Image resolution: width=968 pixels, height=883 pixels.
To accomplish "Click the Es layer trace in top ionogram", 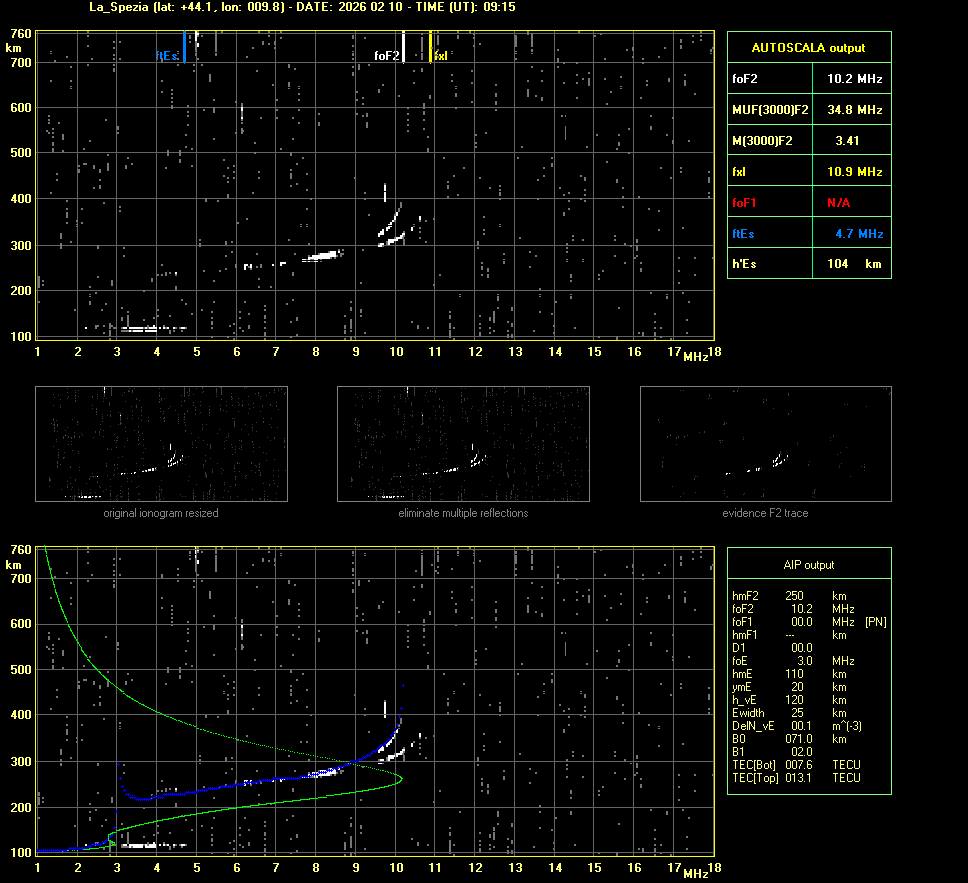I will [x=150, y=328].
